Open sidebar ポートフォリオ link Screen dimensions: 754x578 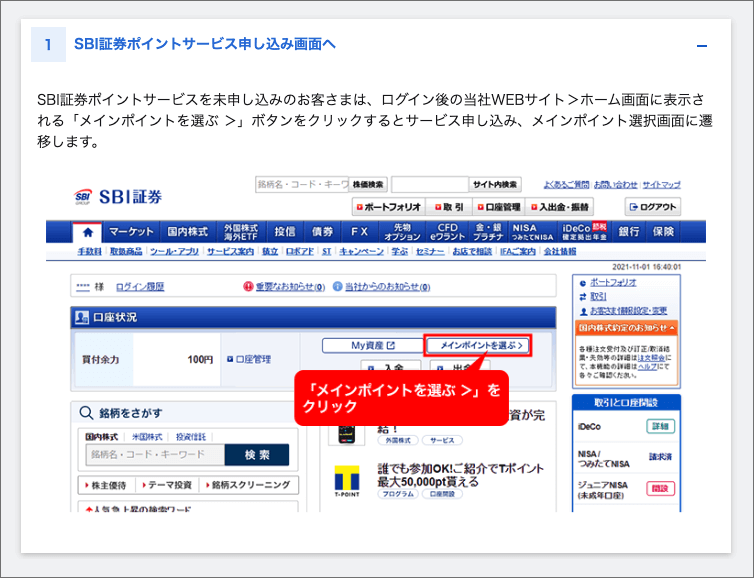(613, 283)
